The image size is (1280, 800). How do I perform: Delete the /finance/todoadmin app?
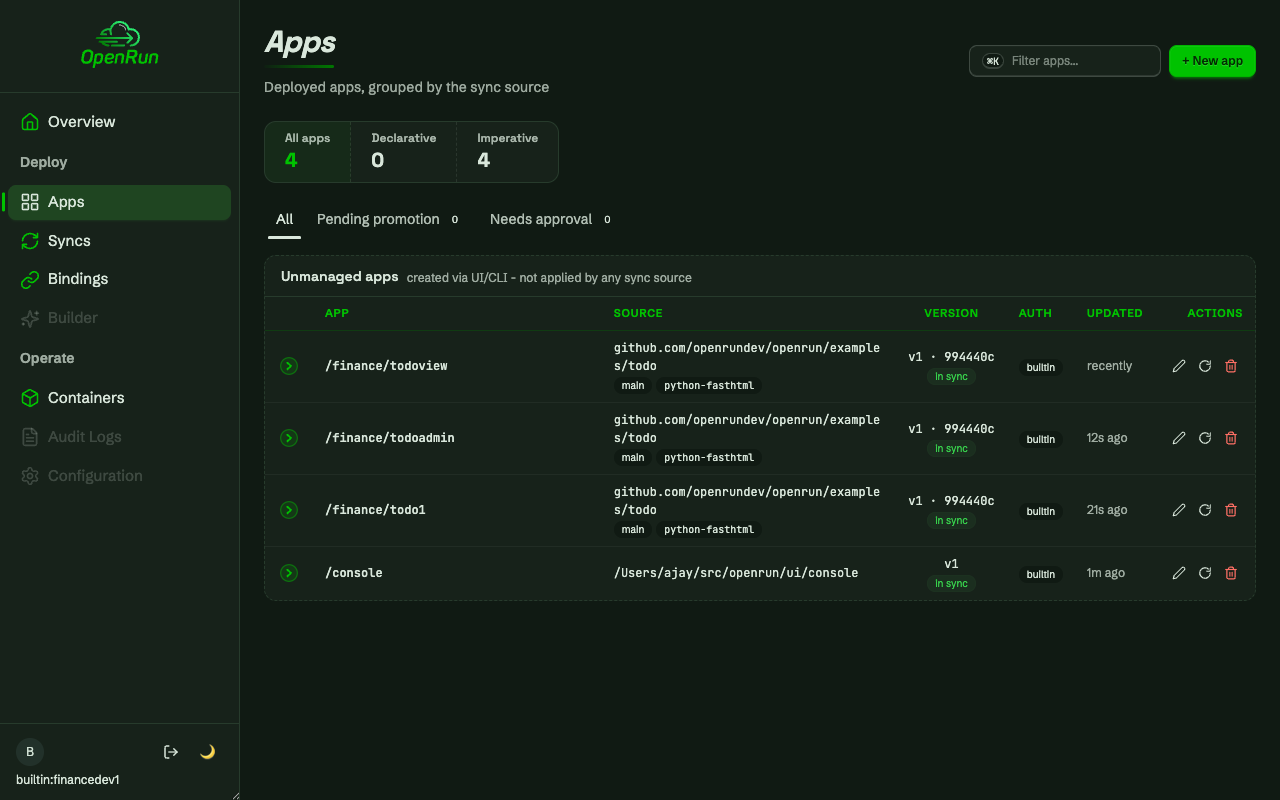(x=1231, y=438)
